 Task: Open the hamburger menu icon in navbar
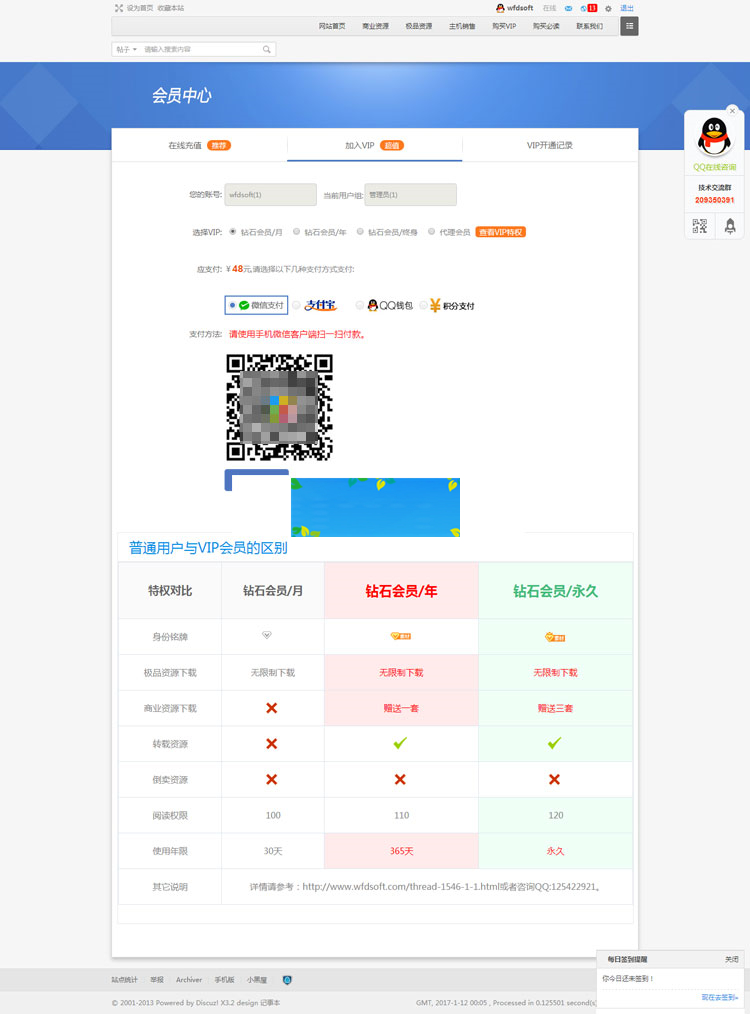[629, 26]
